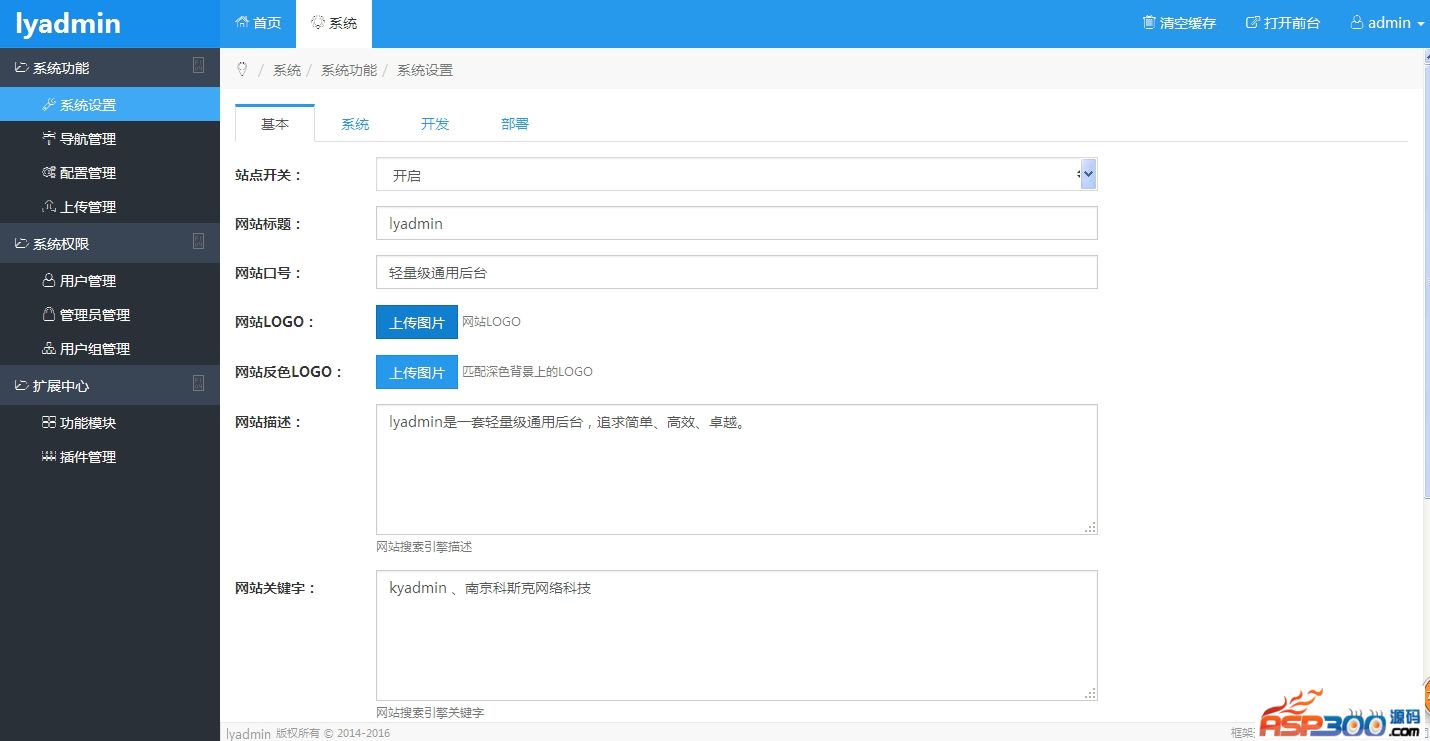Image resolution: width=1430 pixels, height=741 pixels.
Task: Click 上传图片 button for 网站LOGO
Action: [417, 322]
